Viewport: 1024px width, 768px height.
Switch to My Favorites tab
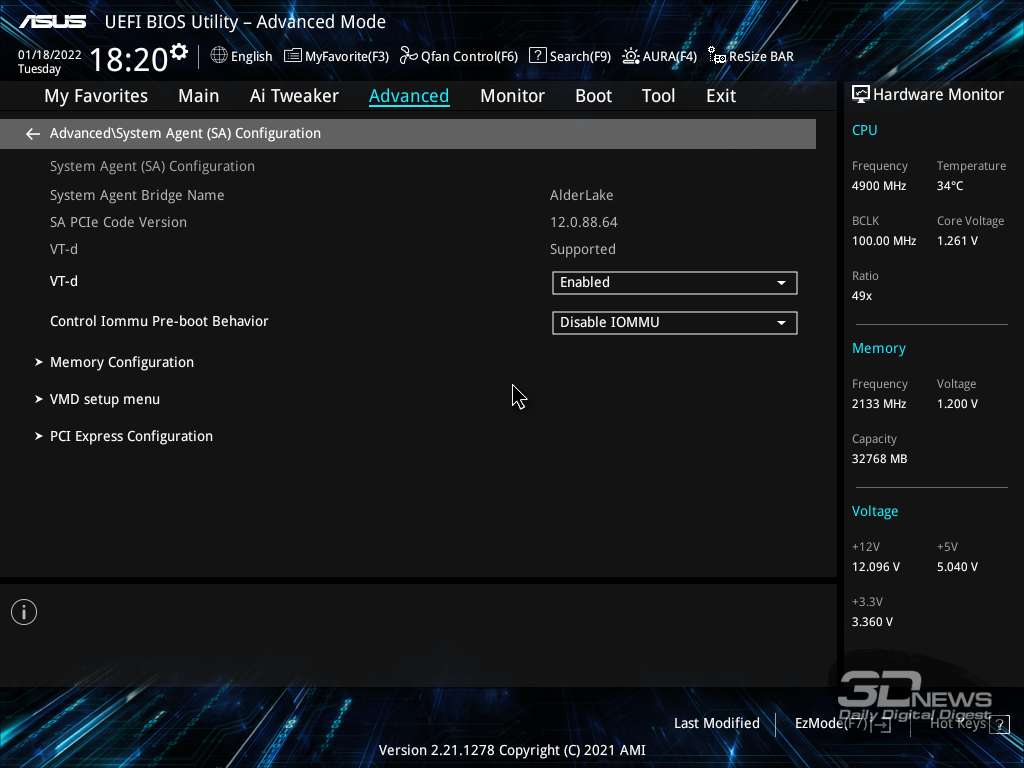96,96
